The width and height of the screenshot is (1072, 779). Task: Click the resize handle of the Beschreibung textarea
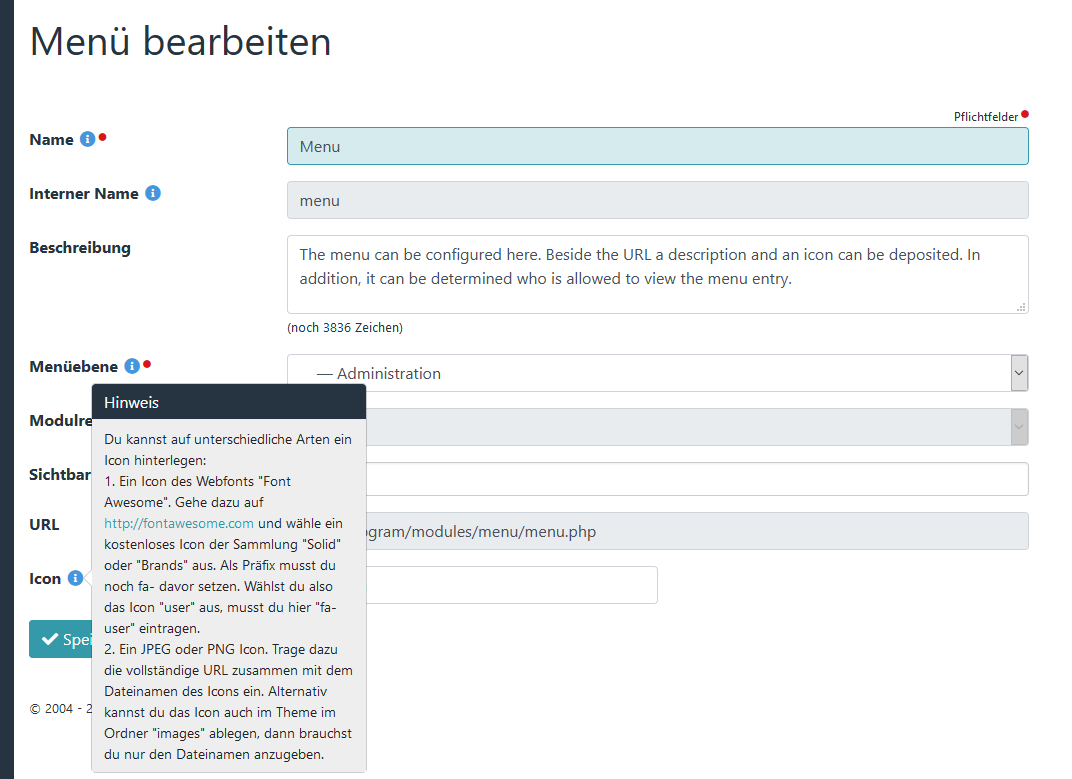tap(1021, 307)
